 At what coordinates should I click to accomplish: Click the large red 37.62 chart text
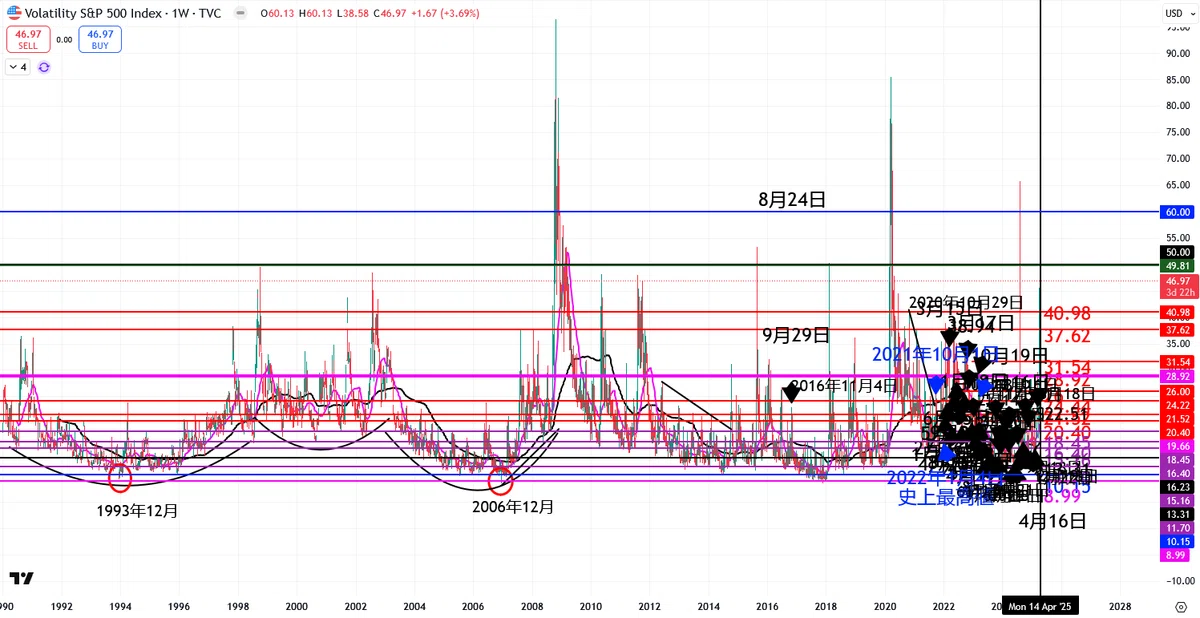pos(1067,336)
